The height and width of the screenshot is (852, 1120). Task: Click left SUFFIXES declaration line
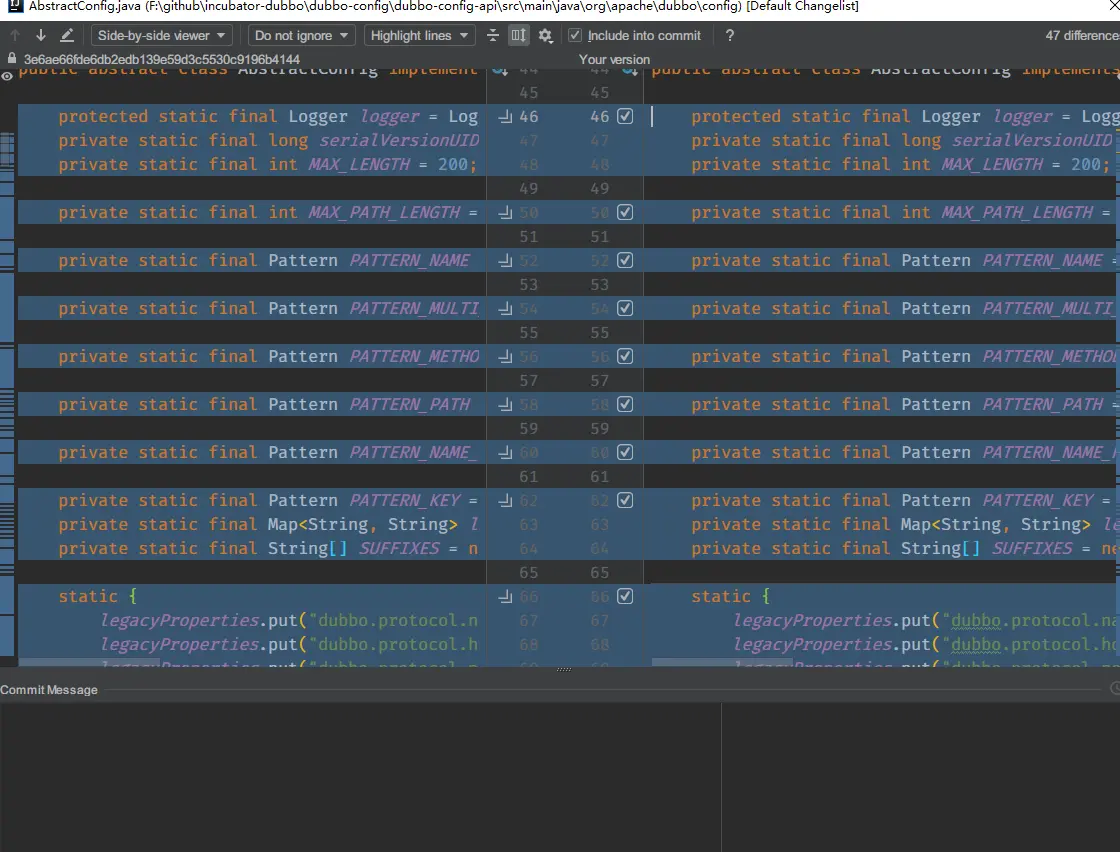click(268, 548)
